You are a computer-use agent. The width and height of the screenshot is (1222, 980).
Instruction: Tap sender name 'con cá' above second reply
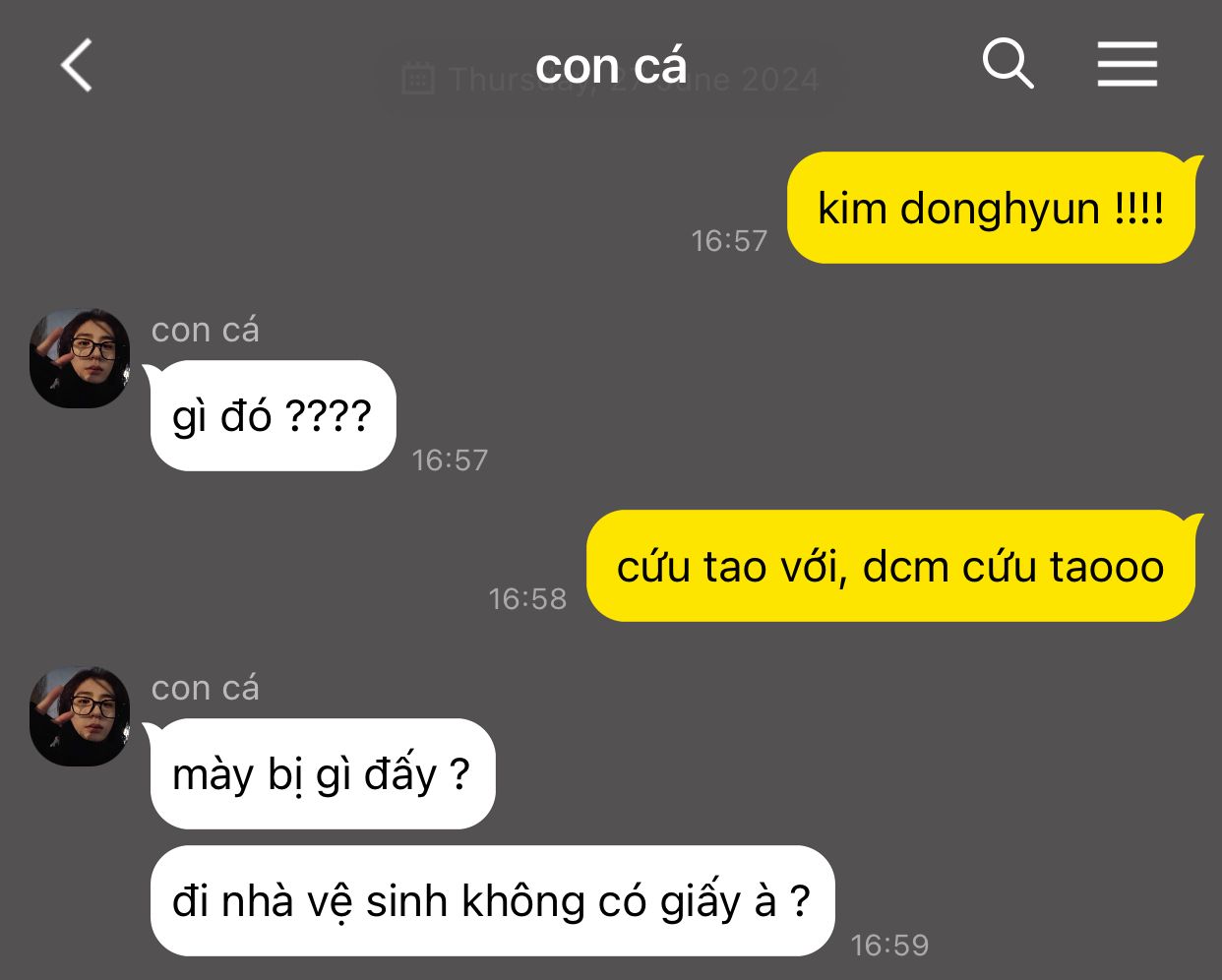point(206,689)
